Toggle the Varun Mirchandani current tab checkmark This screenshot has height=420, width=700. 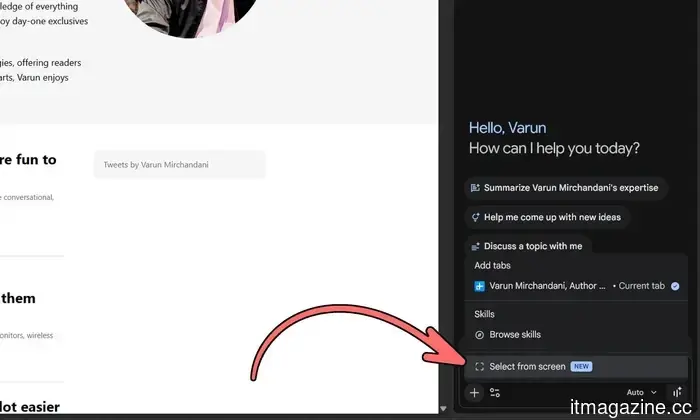pos(675,286)
